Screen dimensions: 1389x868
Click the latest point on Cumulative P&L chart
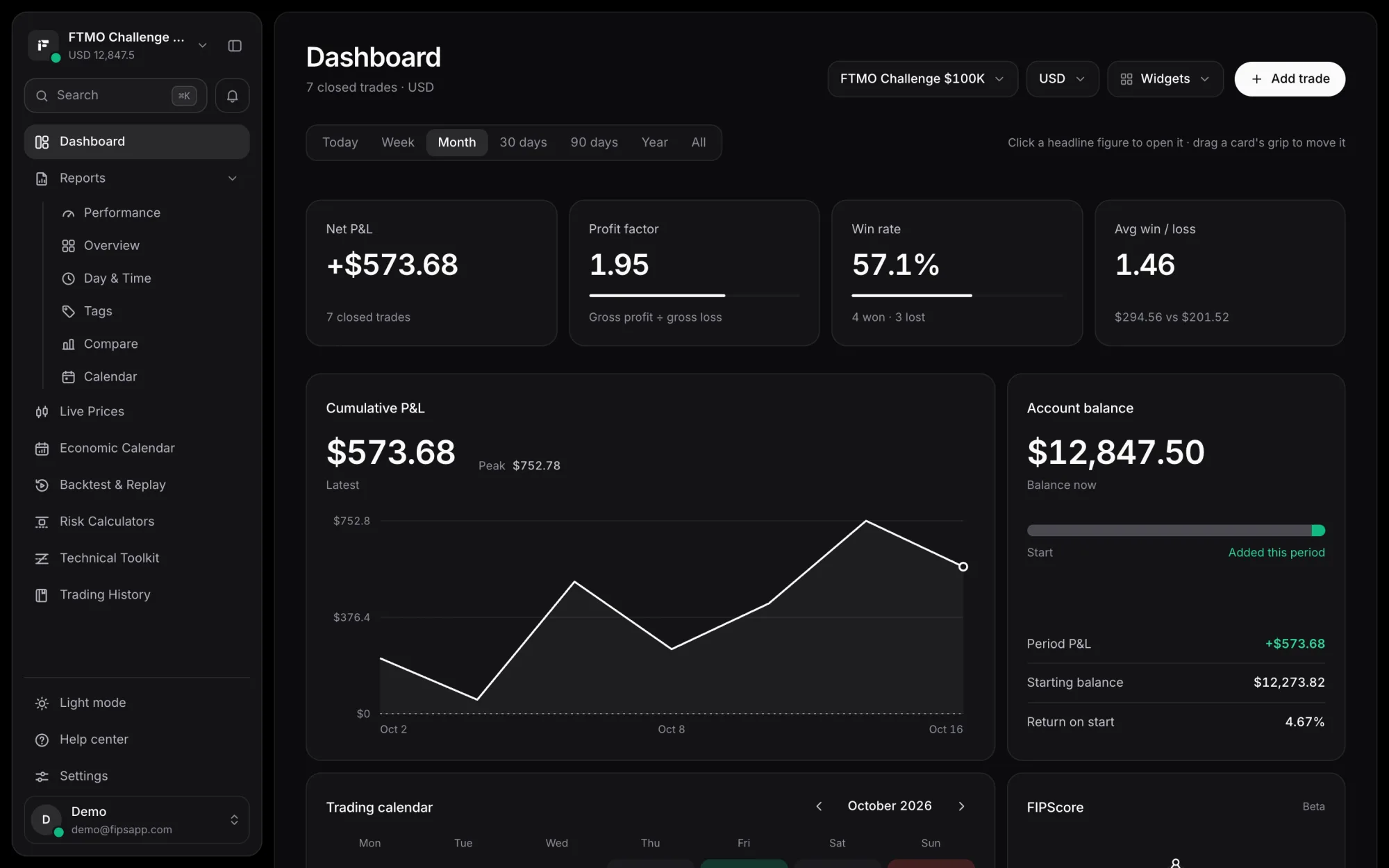[x=963, y=567]
